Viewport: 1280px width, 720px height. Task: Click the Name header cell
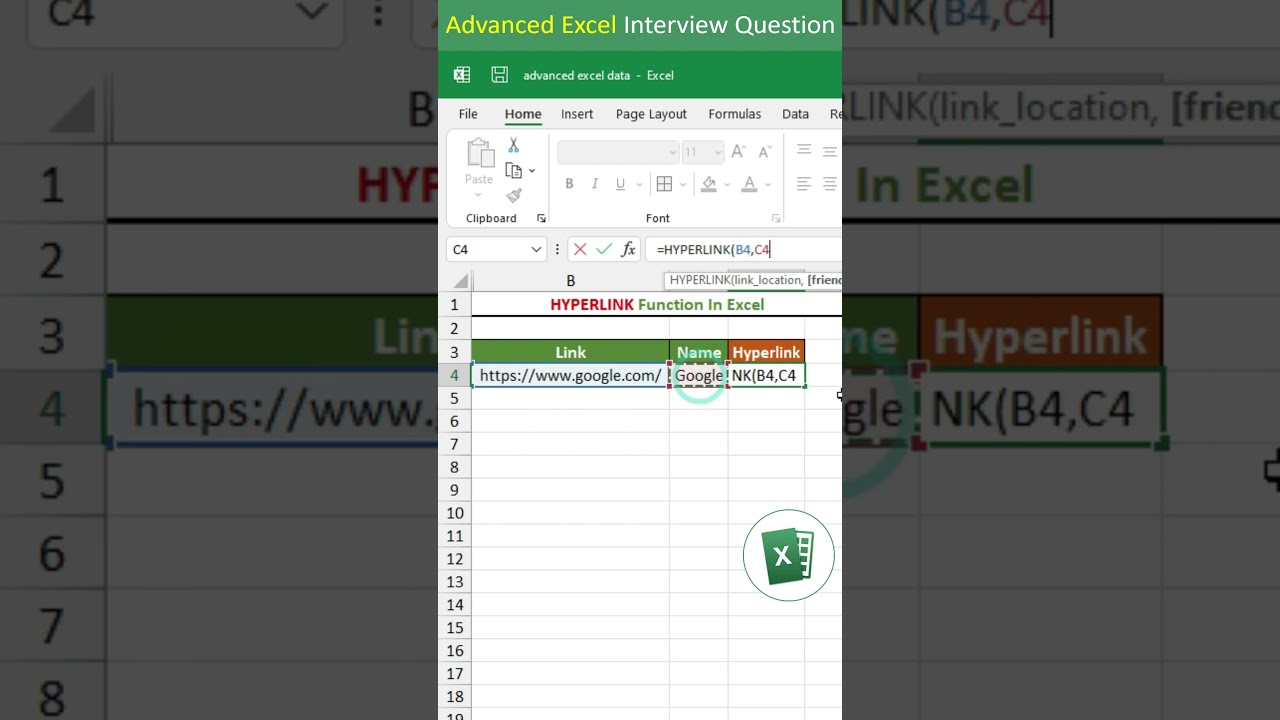pos(699,352)
